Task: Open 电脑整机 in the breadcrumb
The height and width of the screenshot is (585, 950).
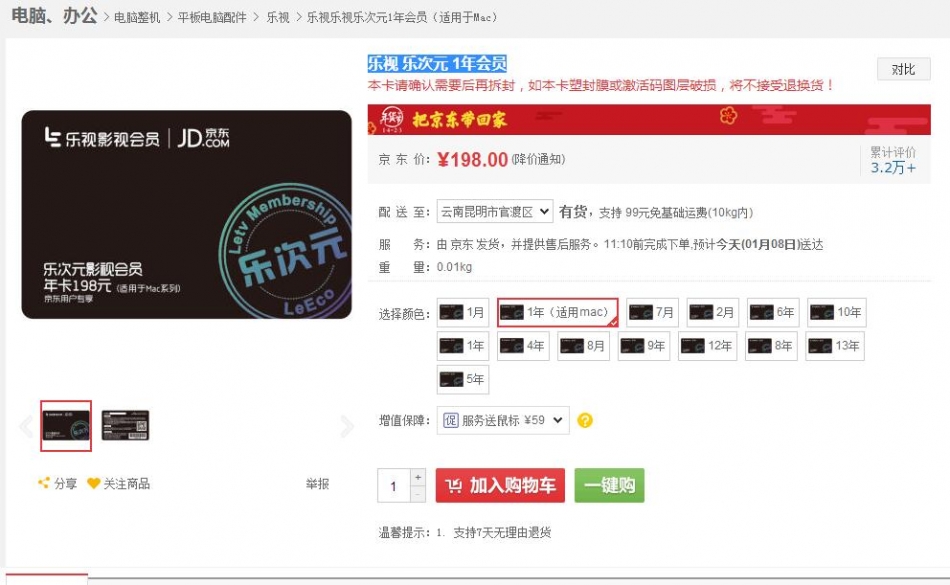Action: 137,18
